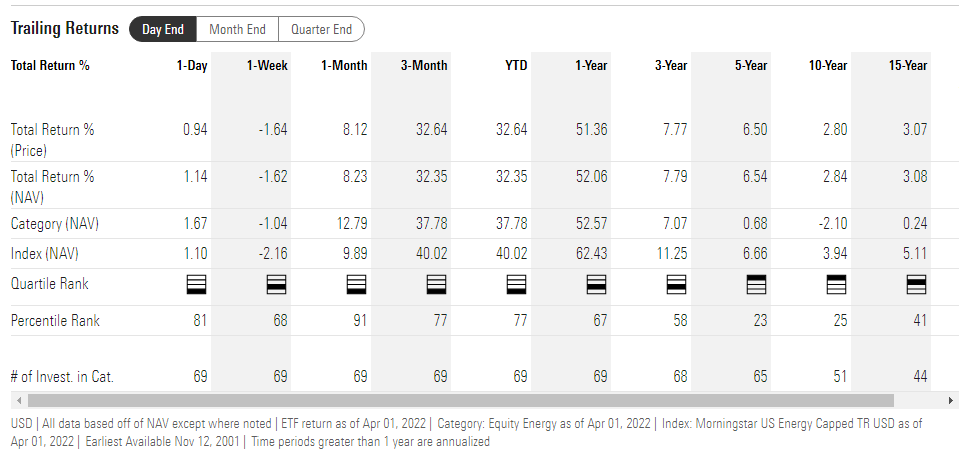
Task: Click the YTD quartile rank icon
Action: click(517, 285)
